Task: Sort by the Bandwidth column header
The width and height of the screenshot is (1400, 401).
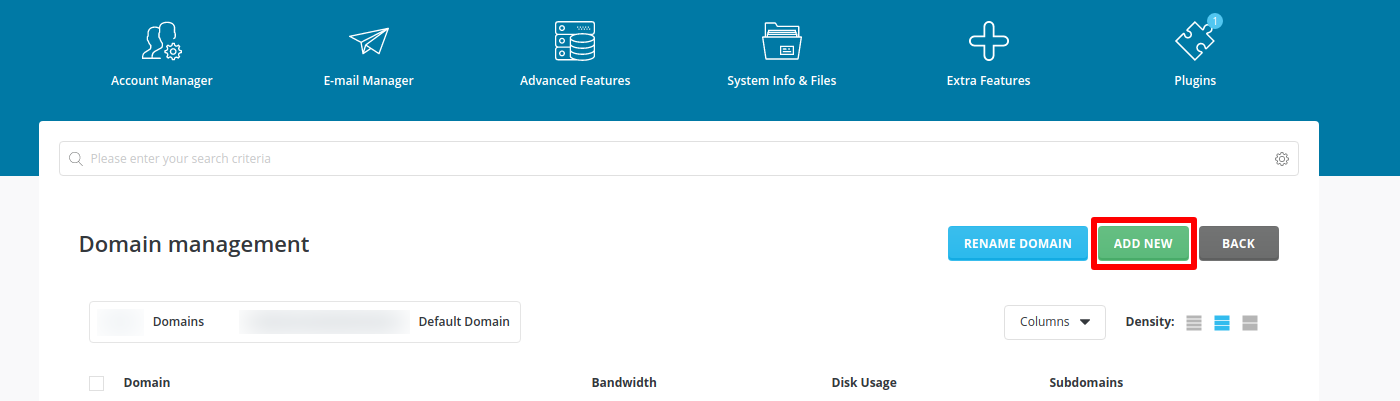Action: coord(624,383)
